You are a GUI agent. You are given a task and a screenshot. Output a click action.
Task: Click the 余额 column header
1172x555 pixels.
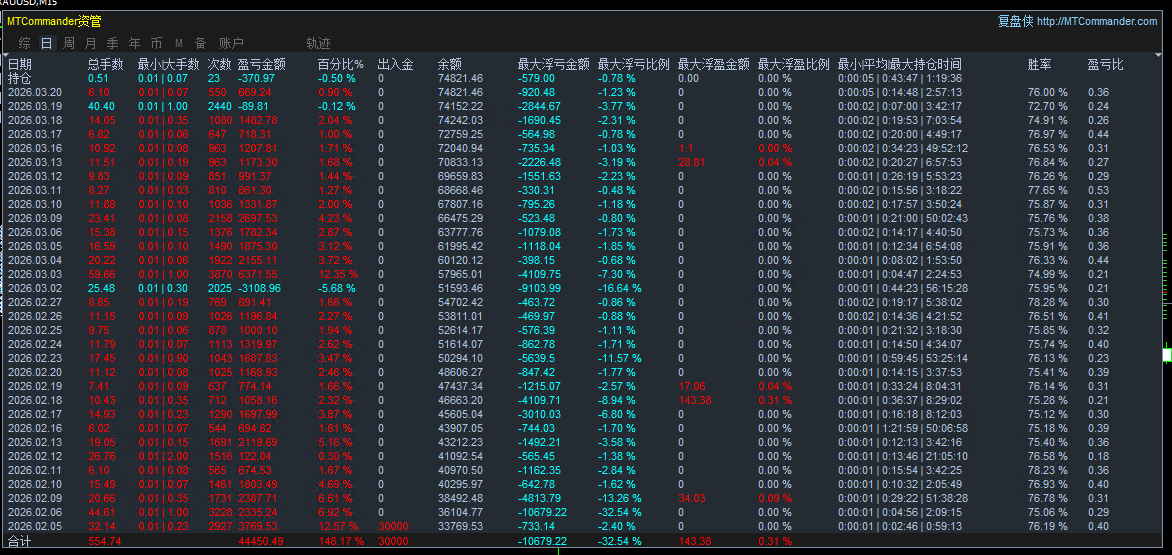tap(449, 64)
